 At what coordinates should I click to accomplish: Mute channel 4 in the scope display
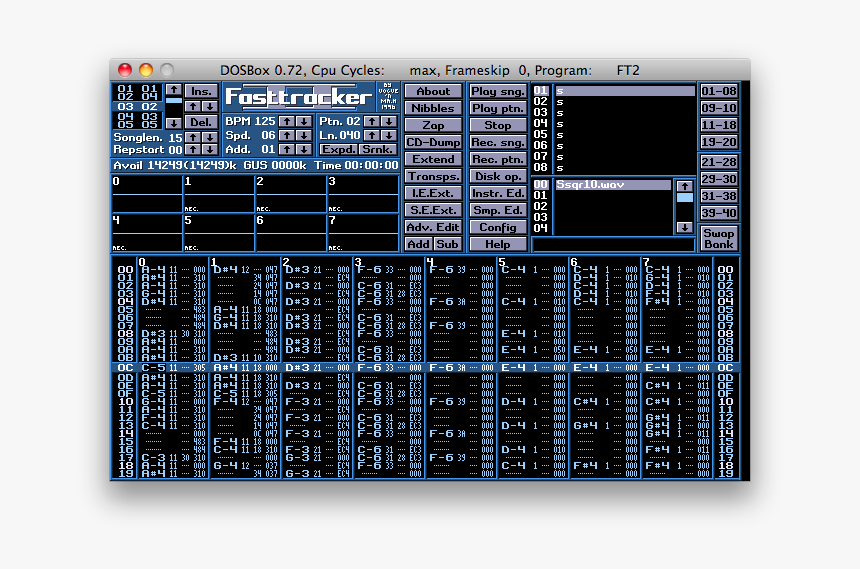point(147,233)
